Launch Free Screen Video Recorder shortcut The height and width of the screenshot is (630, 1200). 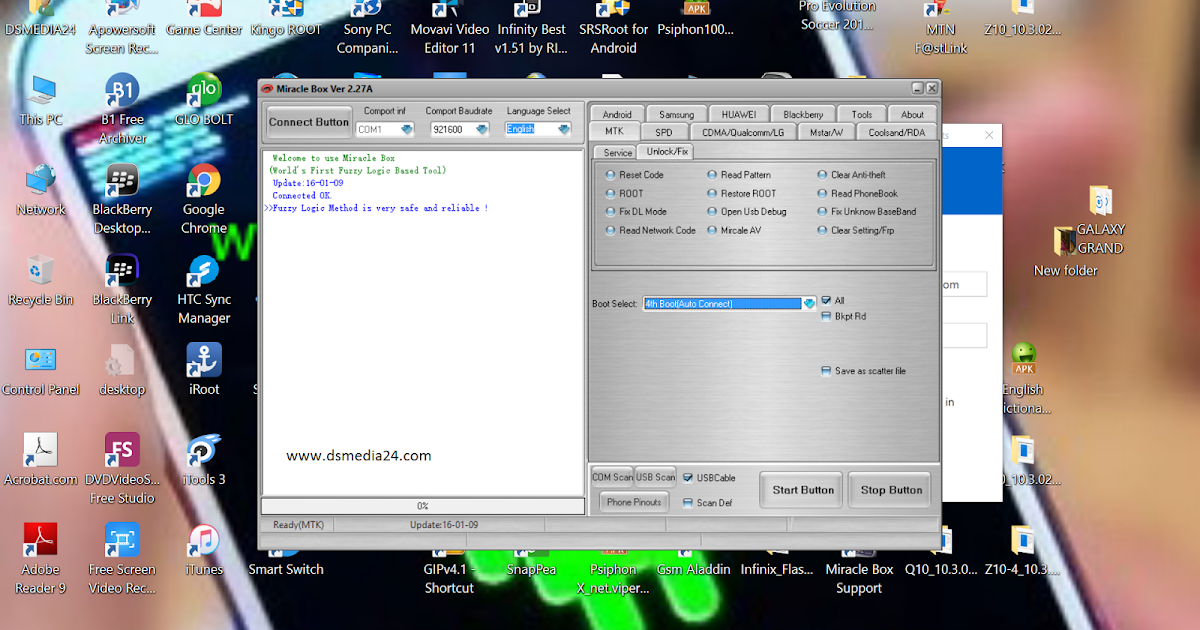tap(122, 541)
